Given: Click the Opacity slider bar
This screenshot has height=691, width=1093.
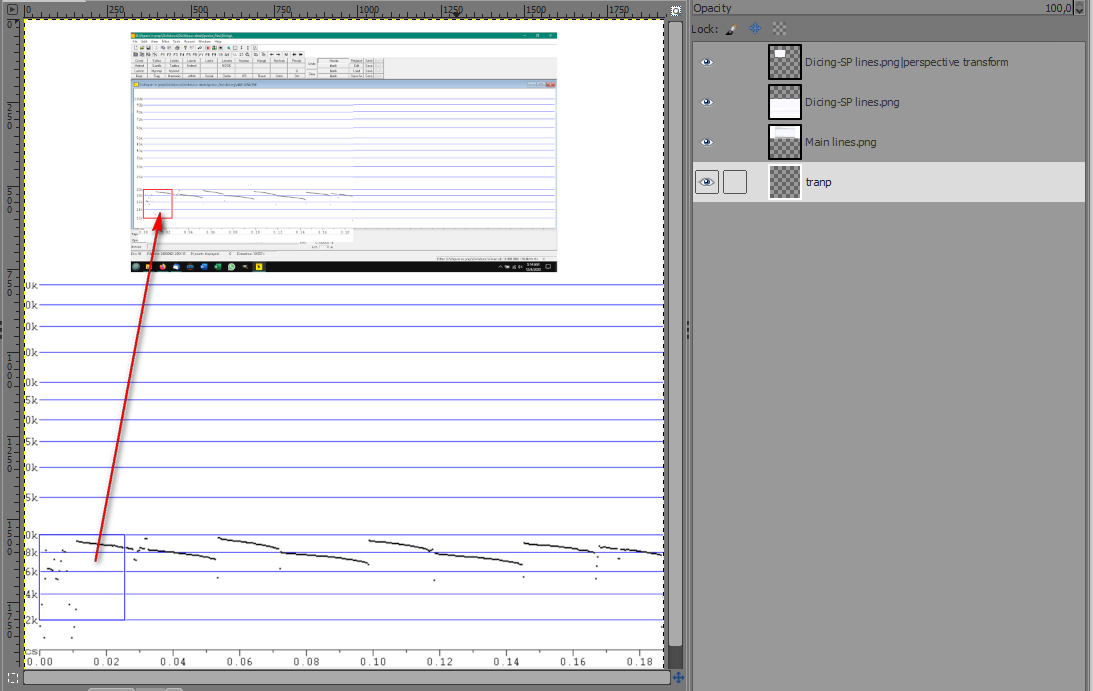Looking at the screenshot, I should (x=880, y=8).
